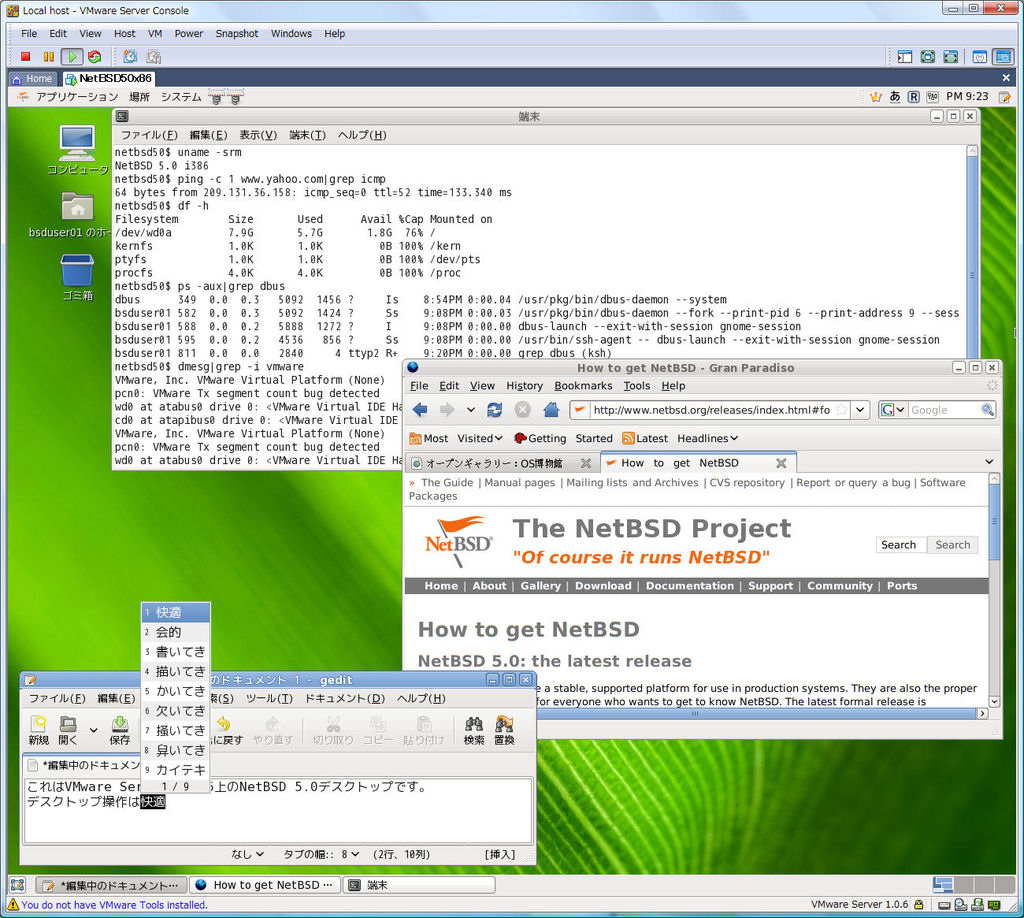Open the browser Bookmarks menu
Viewport: 1024px width, 918px height.
click(583, 386)
